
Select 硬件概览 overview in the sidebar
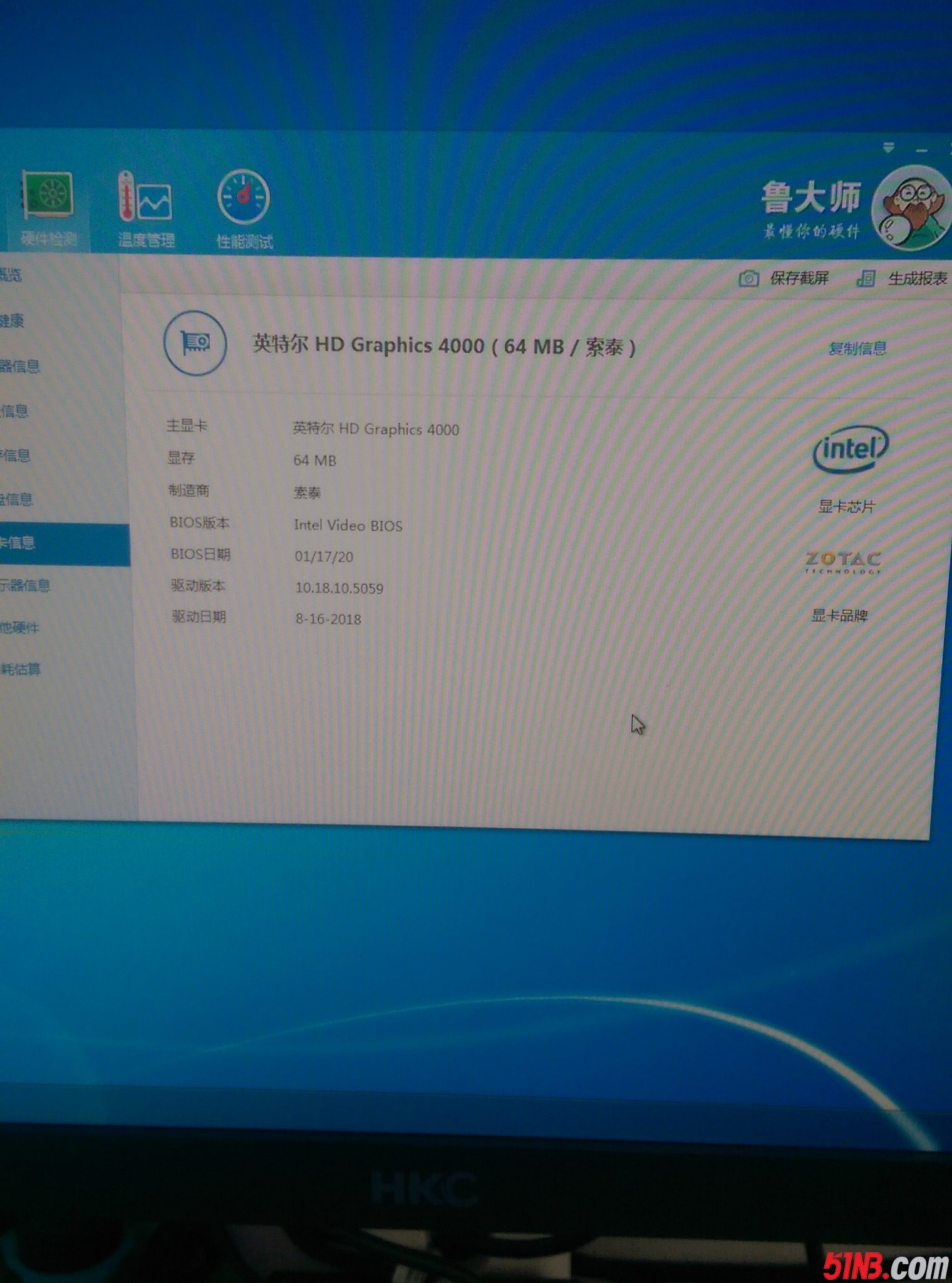click(11, 275)
